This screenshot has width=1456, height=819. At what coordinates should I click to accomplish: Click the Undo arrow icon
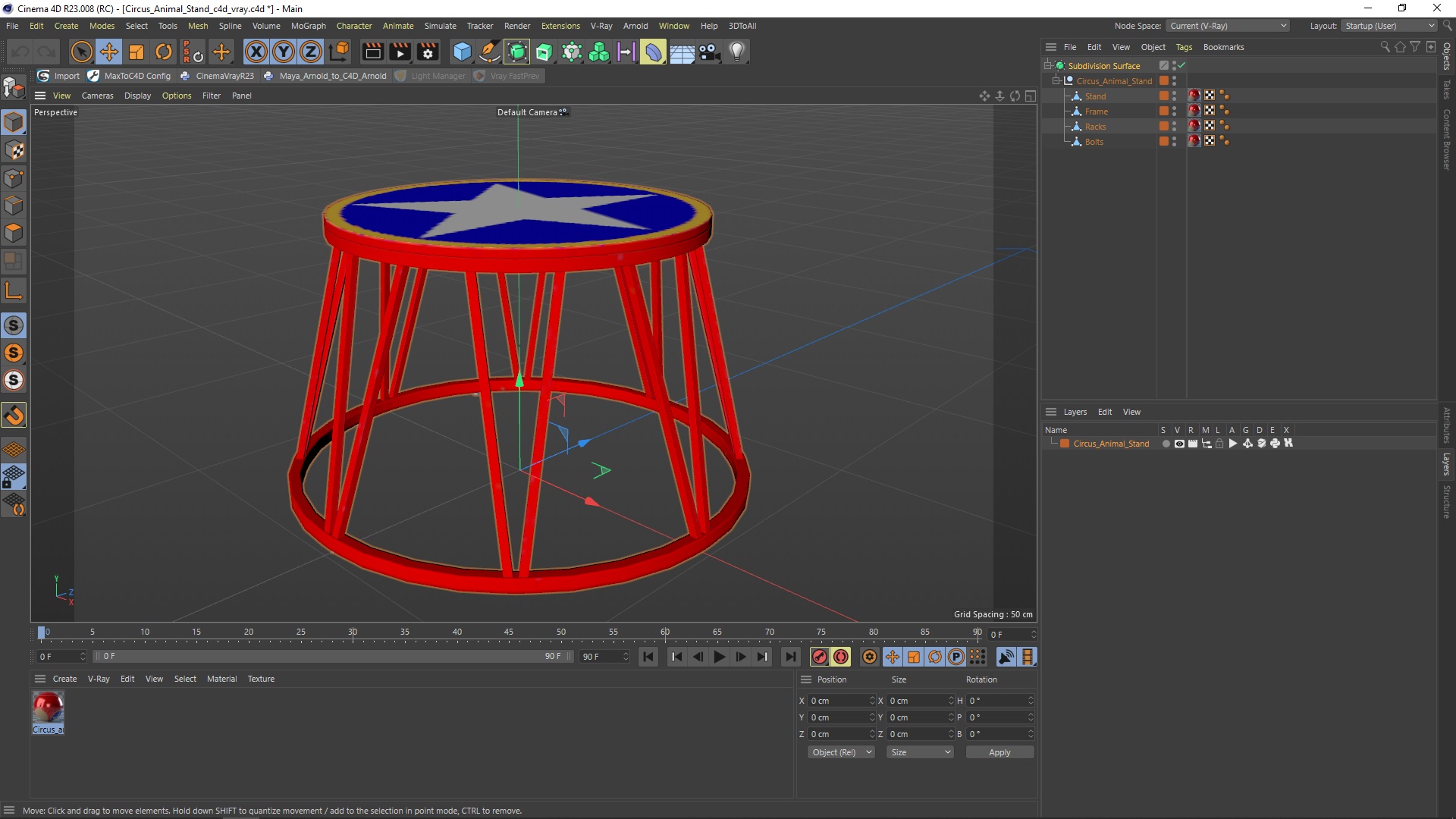pos(20,52)
